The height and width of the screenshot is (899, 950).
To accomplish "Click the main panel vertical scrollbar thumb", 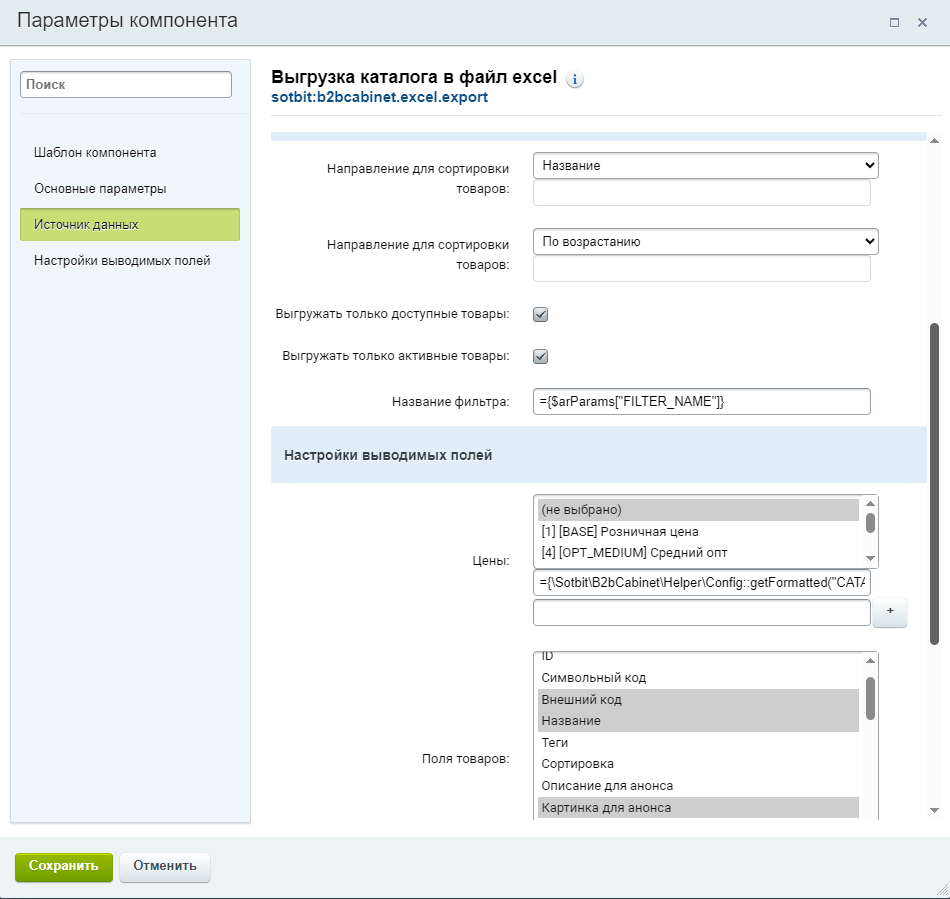I will pos(934,484).
